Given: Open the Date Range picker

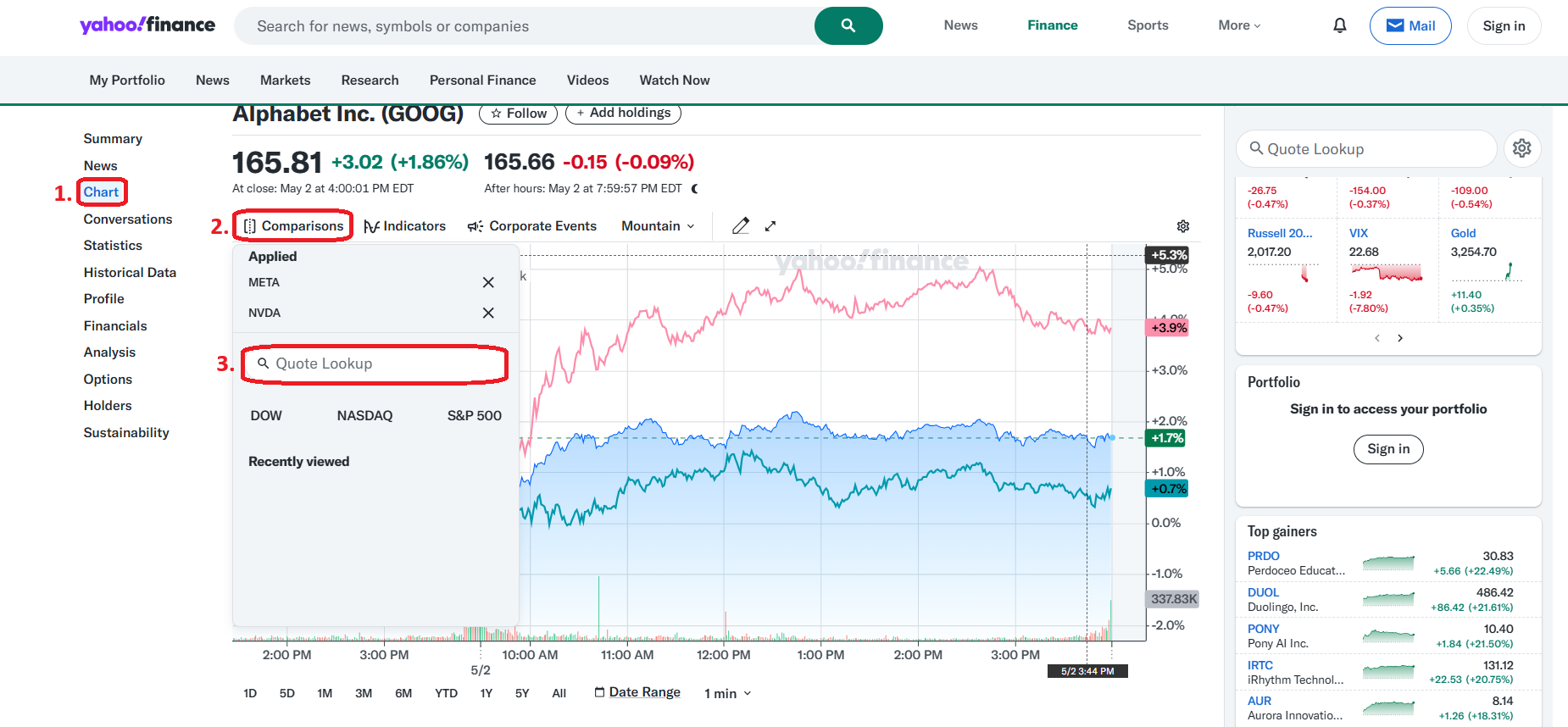Looking at the screenshot, I should [x=637, y=692].
